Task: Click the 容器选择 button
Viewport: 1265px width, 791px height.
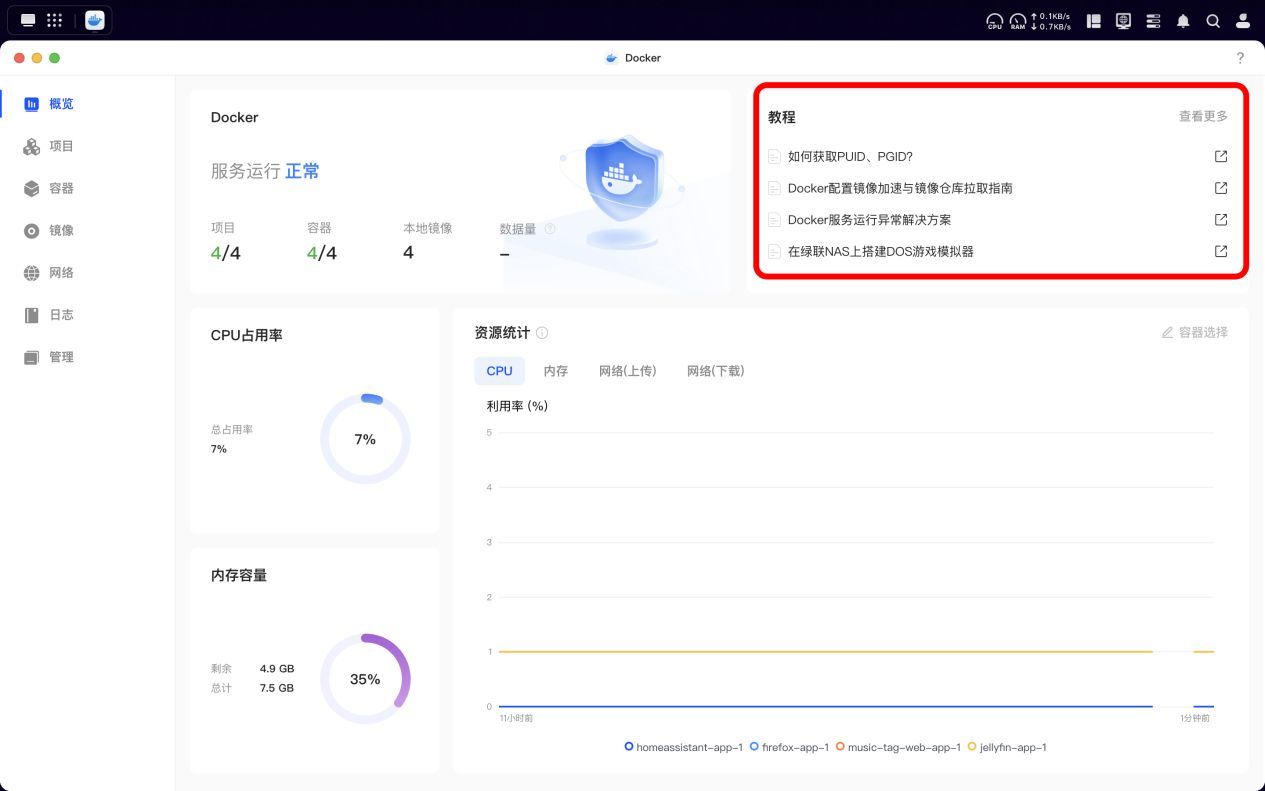Action: pos(1194,332)
